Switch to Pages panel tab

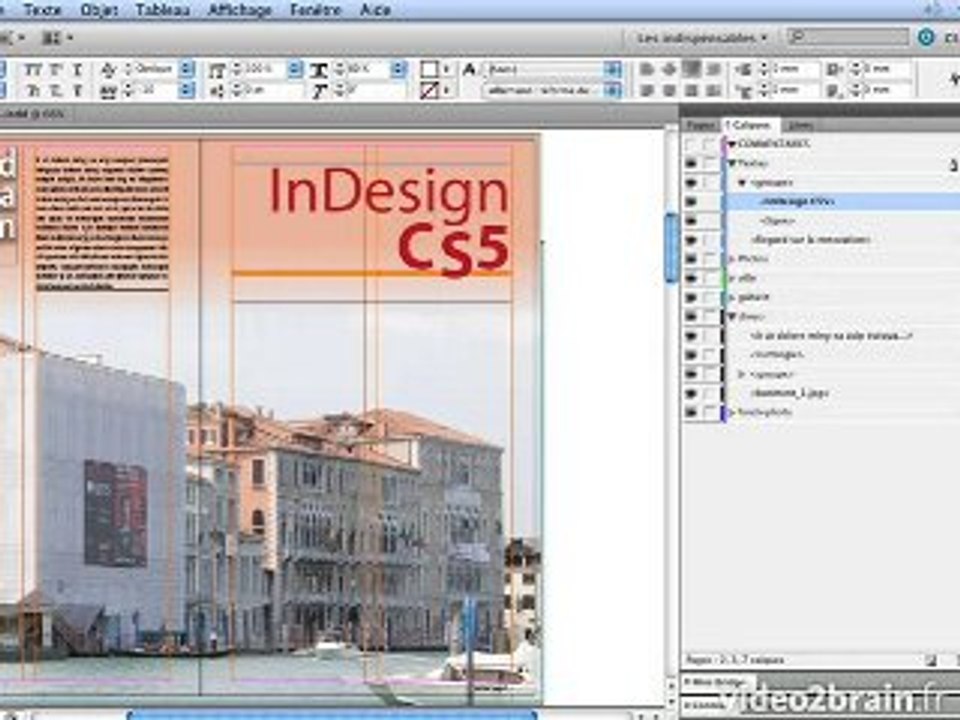coord(700,126)
